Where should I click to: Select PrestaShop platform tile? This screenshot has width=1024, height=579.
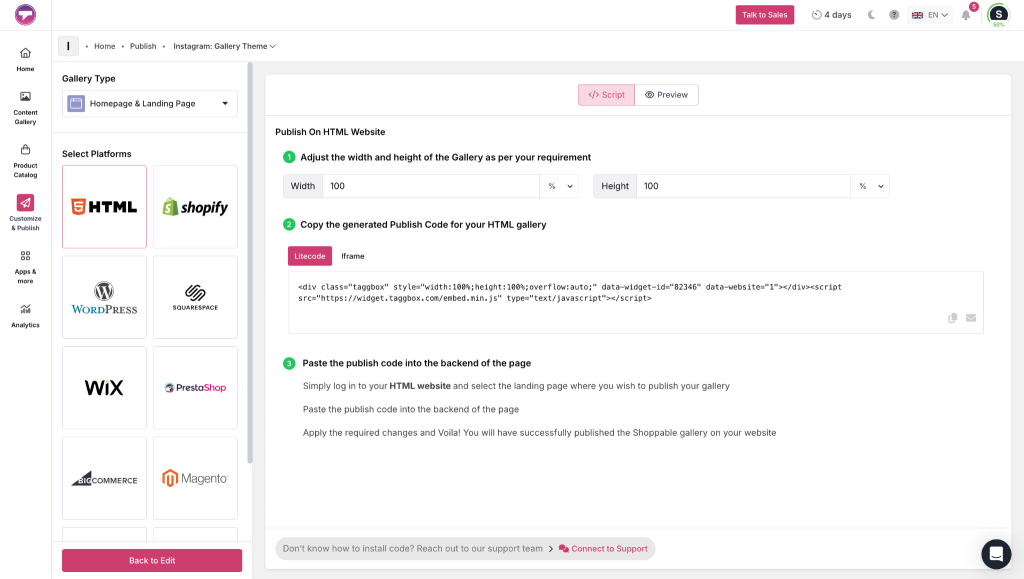point(195,388)
